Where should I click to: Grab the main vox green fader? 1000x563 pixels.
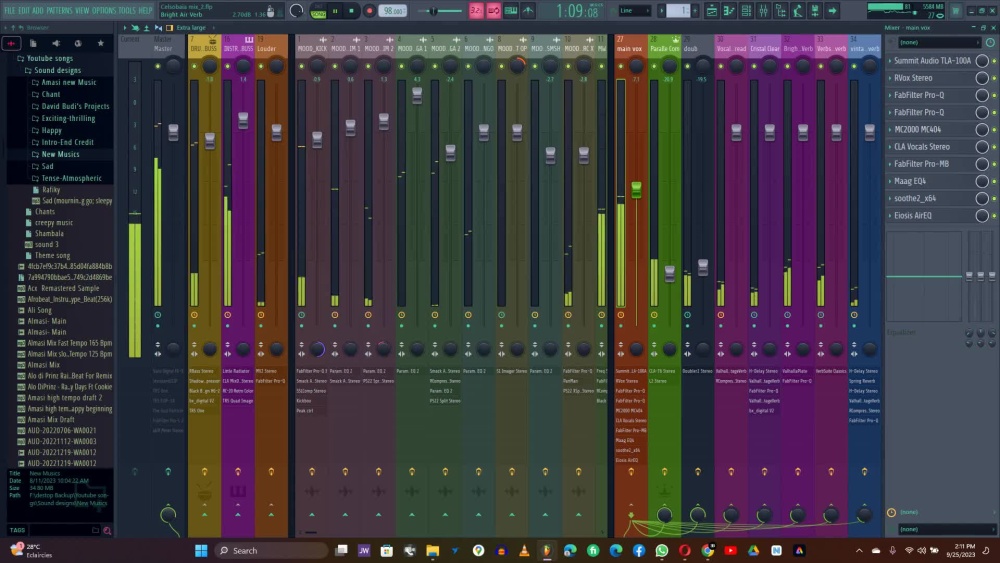coord(636,189)
